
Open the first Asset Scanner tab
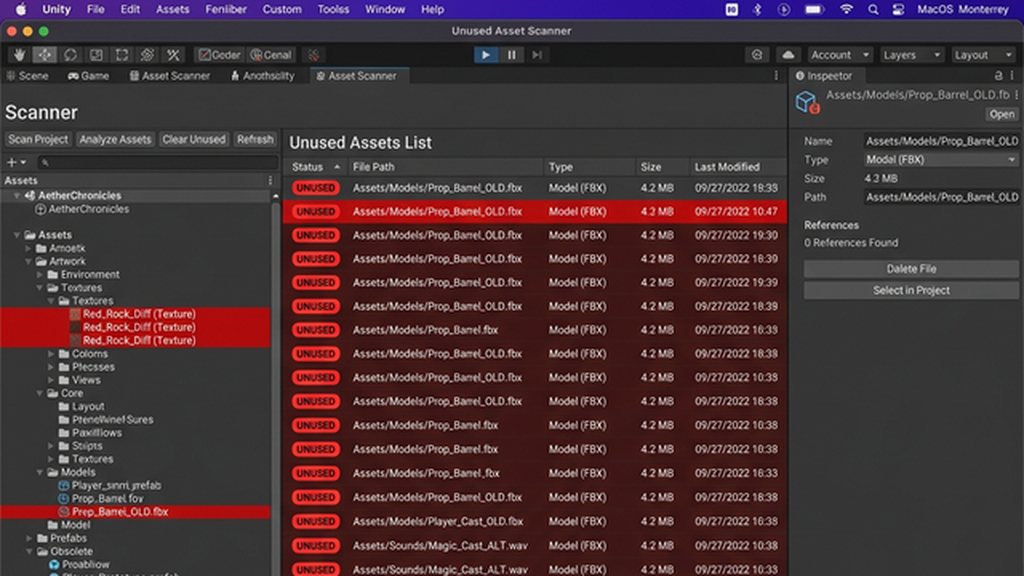(170, 76)
